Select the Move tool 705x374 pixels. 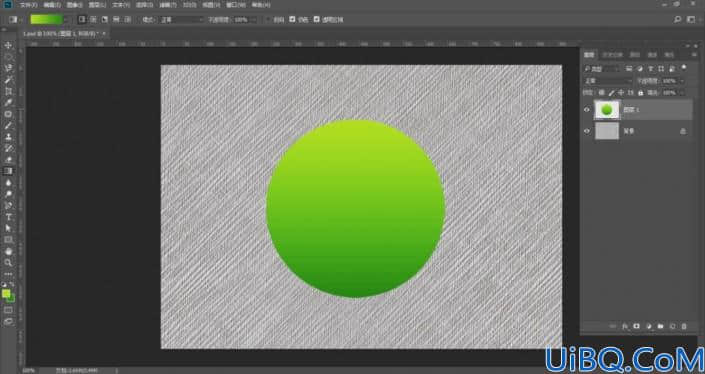click(8, 45)
